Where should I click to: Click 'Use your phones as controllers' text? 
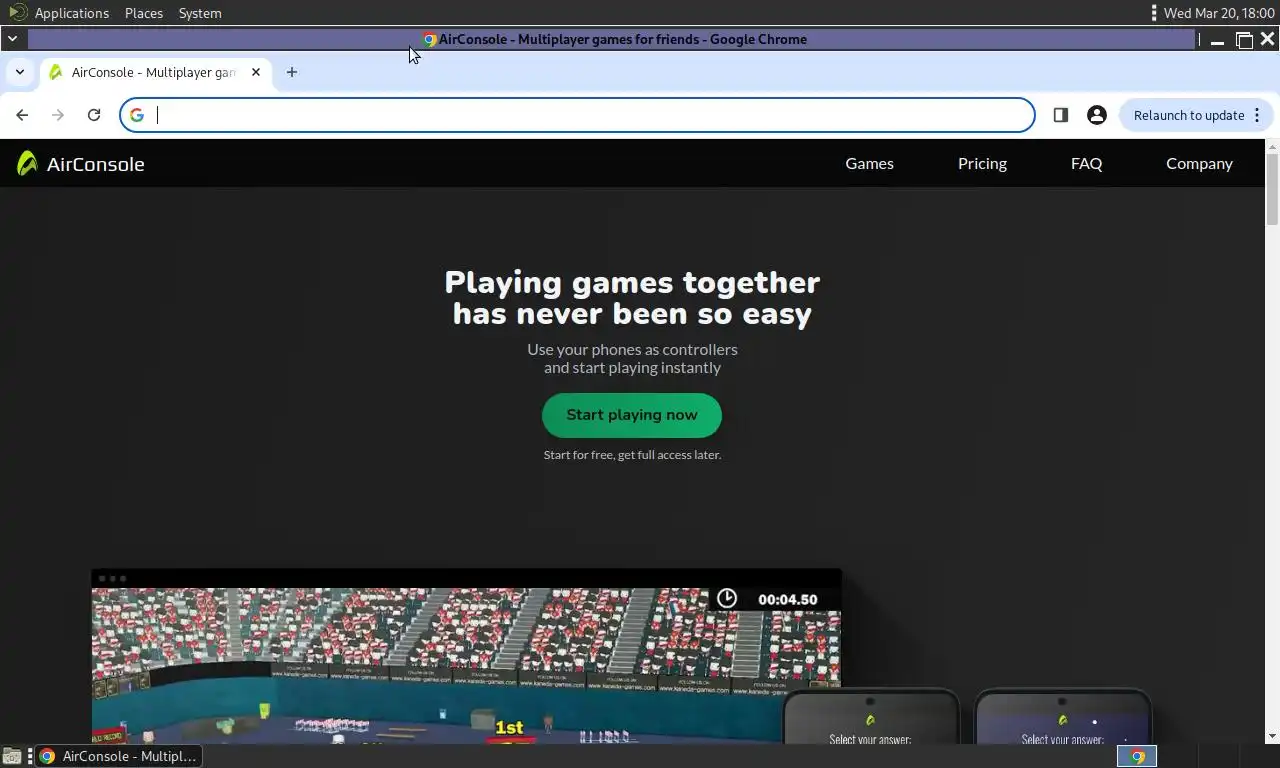click(632, 349)
